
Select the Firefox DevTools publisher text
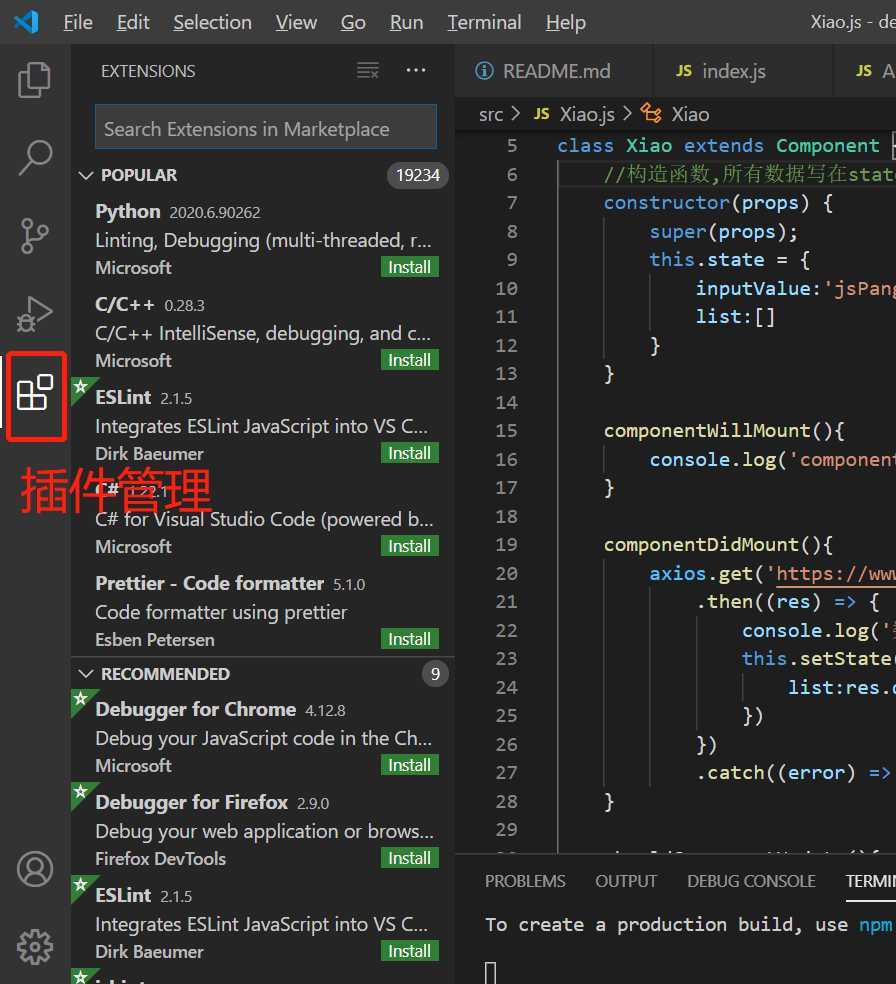click(x=161, y=858)
